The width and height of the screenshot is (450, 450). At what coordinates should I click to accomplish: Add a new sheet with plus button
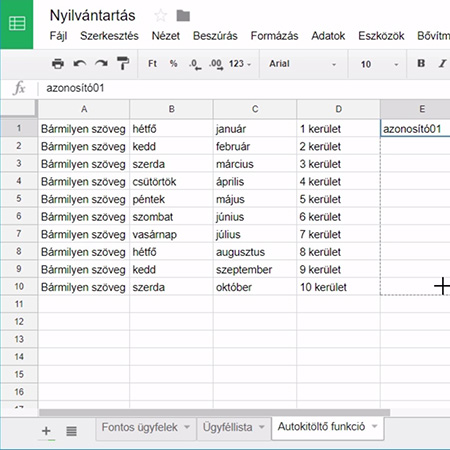(46, 431)
